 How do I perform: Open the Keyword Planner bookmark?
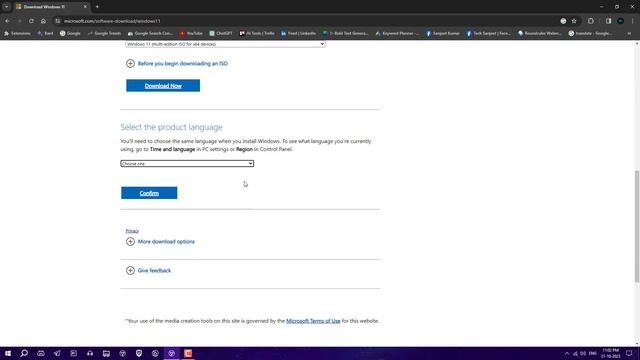click(x=397, y=33)
